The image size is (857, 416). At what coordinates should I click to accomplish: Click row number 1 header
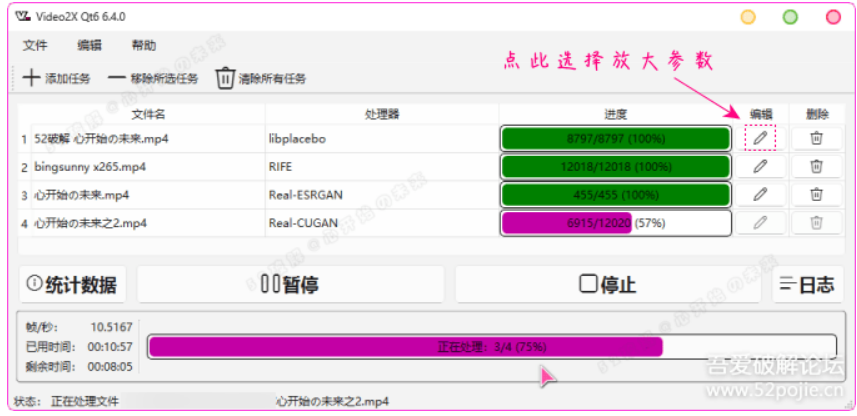click(24, 139)
